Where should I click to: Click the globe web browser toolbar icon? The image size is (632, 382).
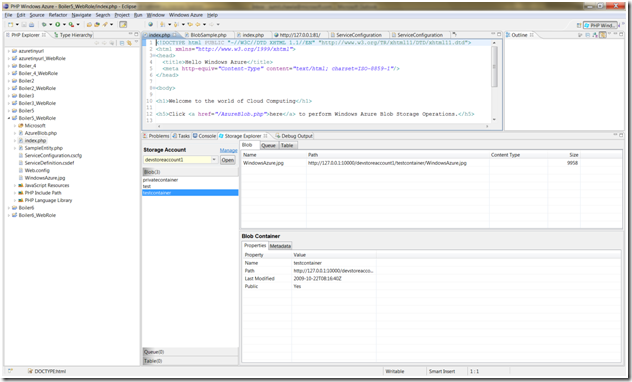click(x=150, y=25)
